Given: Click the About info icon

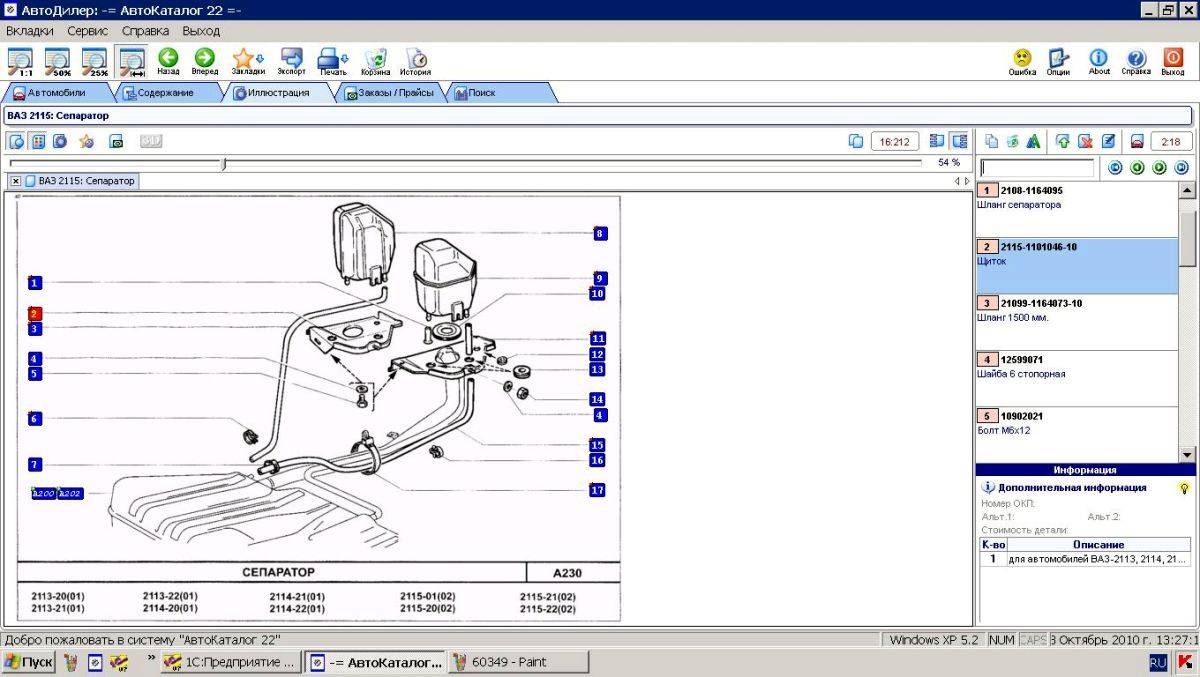Looking at the screenshot, I should 1098,61.
